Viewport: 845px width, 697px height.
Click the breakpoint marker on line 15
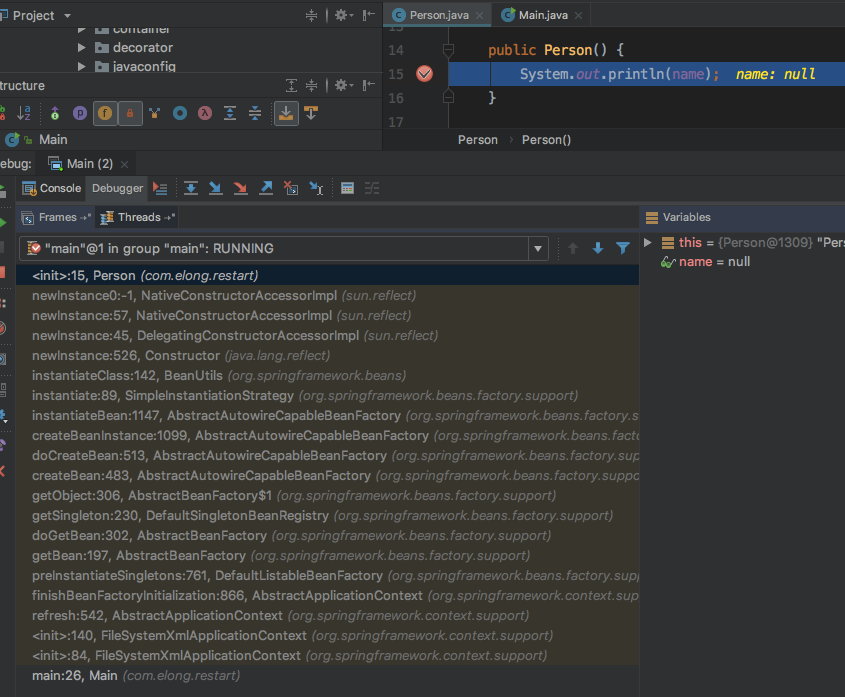[x=424, y=74]
